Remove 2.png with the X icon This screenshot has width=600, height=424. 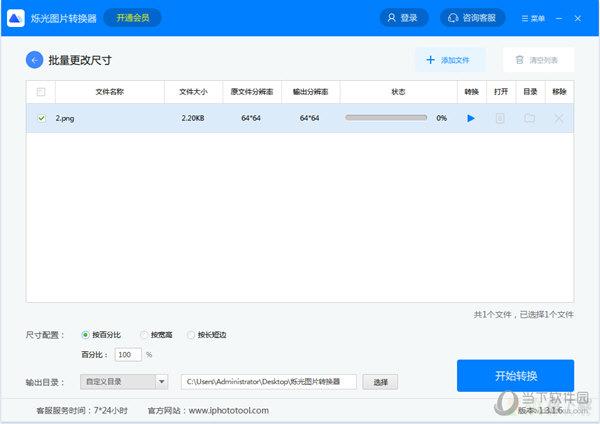point(559,118)
